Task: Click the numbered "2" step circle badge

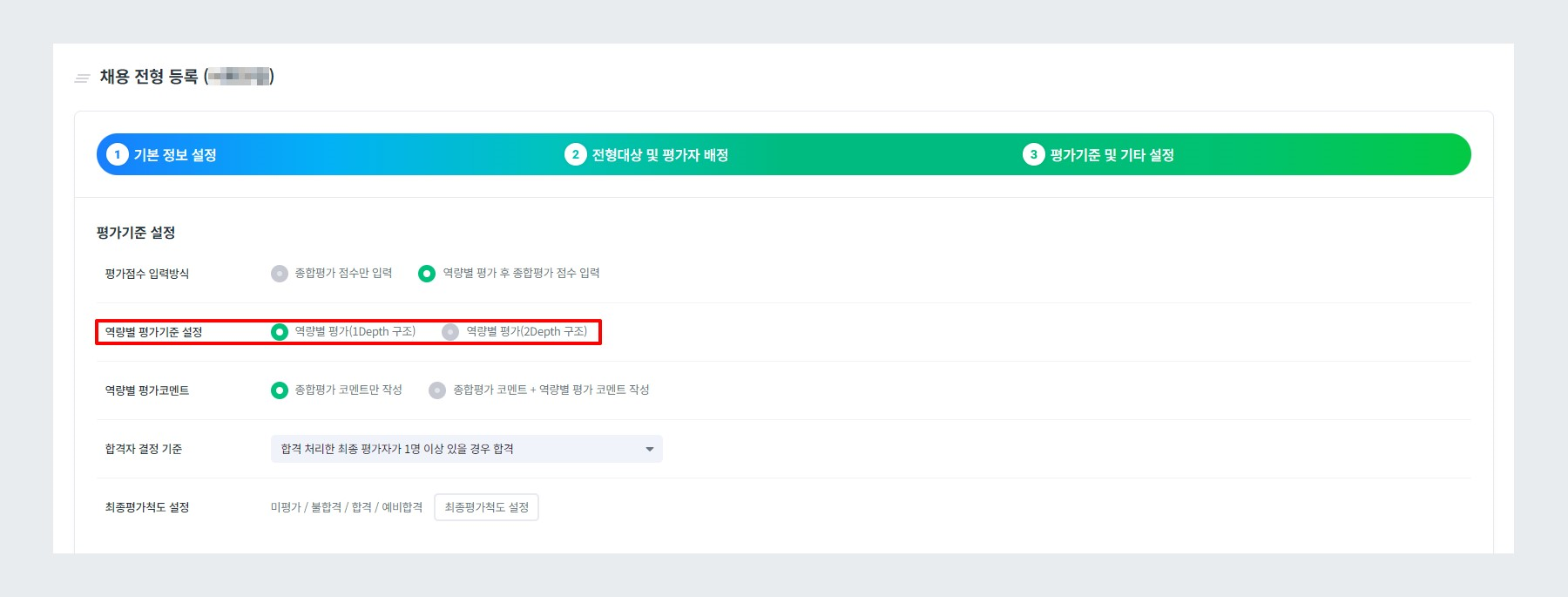Action: point(574,153)
